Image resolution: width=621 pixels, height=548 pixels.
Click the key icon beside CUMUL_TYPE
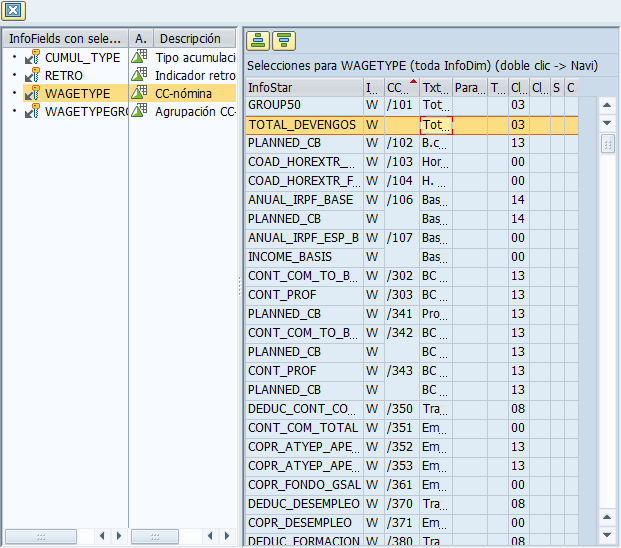(32, 57)
